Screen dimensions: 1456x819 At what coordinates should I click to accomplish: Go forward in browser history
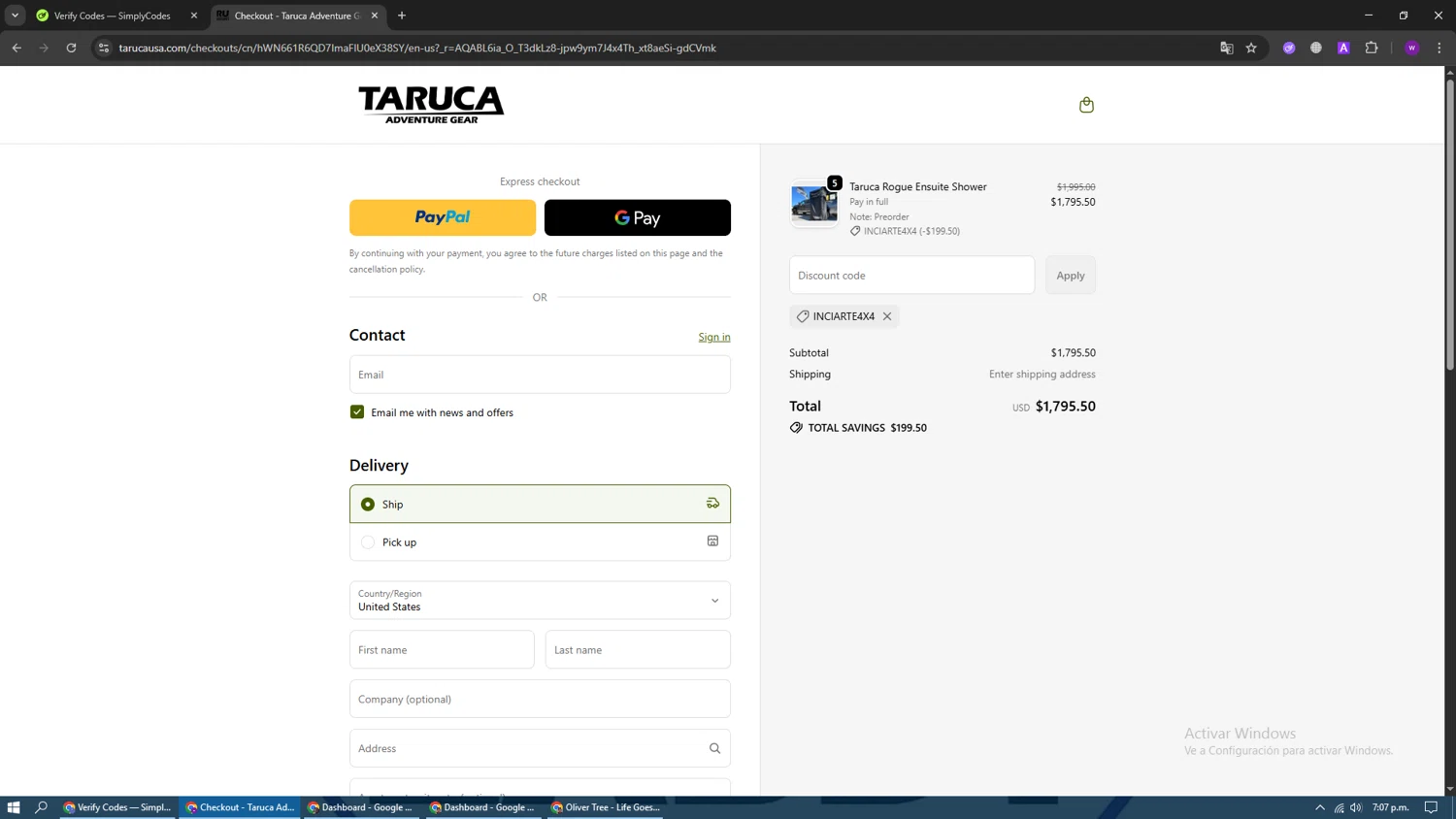click(x=44, y=48)
